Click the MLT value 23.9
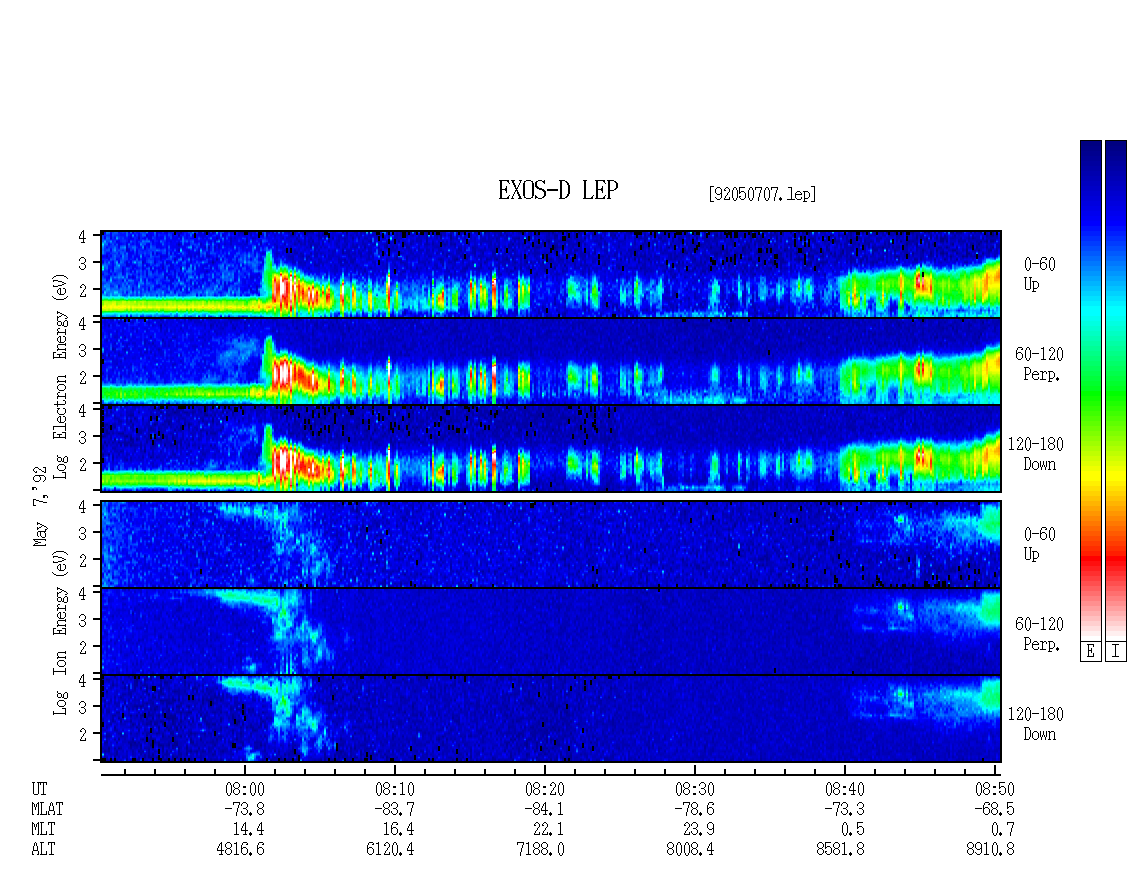Screen dimensions: 1130x875 [698, 830]
